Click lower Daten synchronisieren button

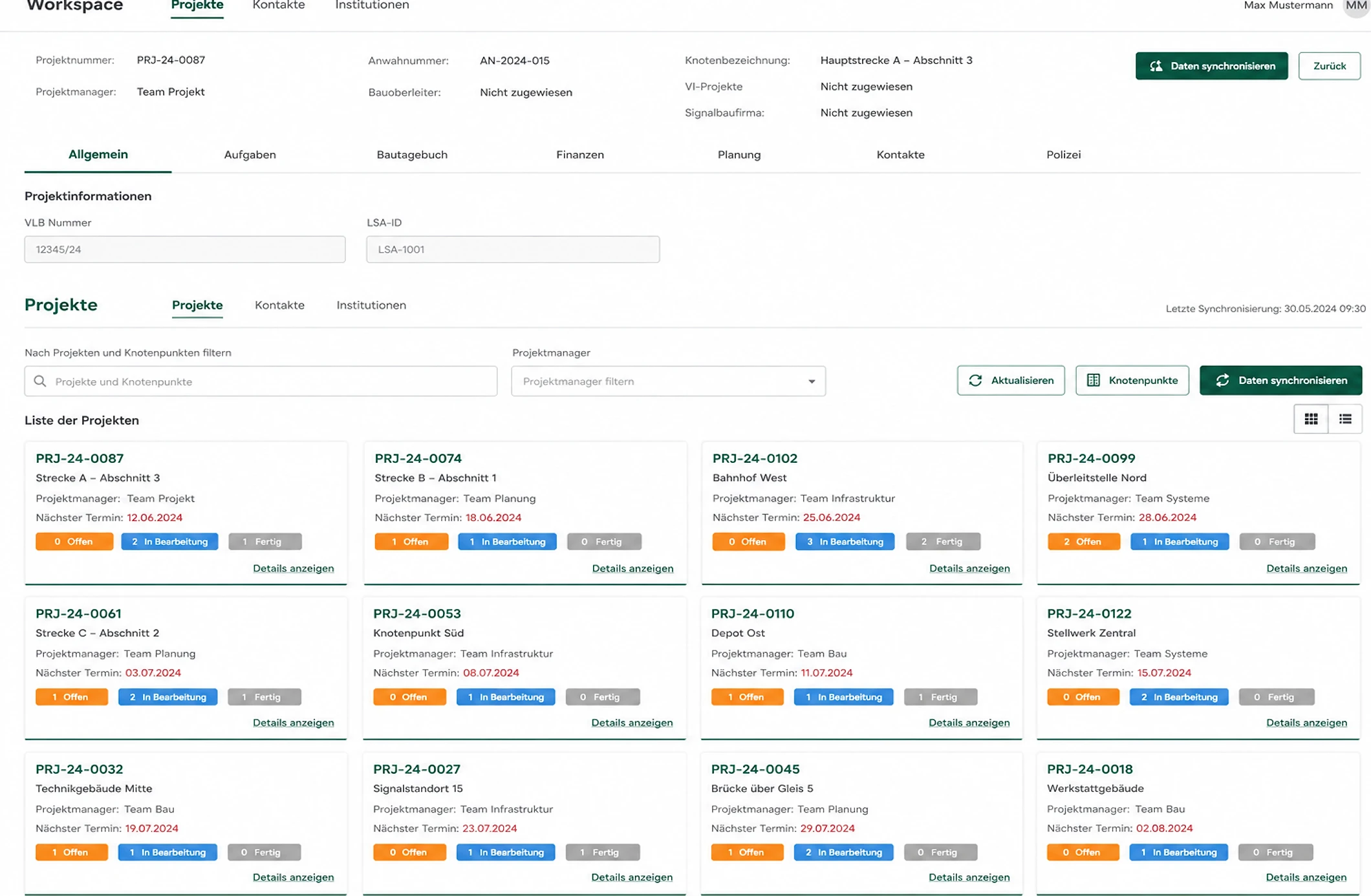pos(1280,381)
